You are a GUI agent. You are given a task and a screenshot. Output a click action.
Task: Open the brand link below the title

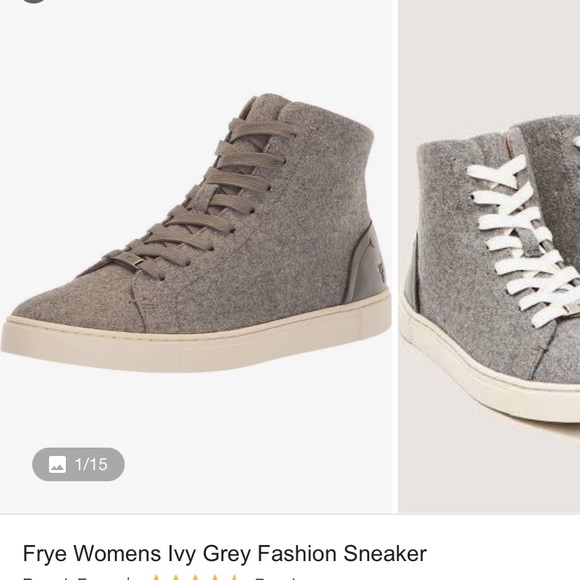[70, 578]
